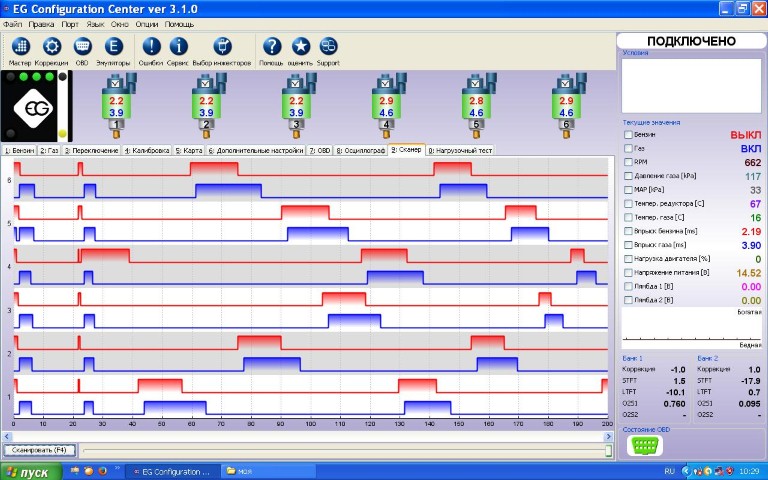Open the OBD toolbar icon

tap(83, 46)
